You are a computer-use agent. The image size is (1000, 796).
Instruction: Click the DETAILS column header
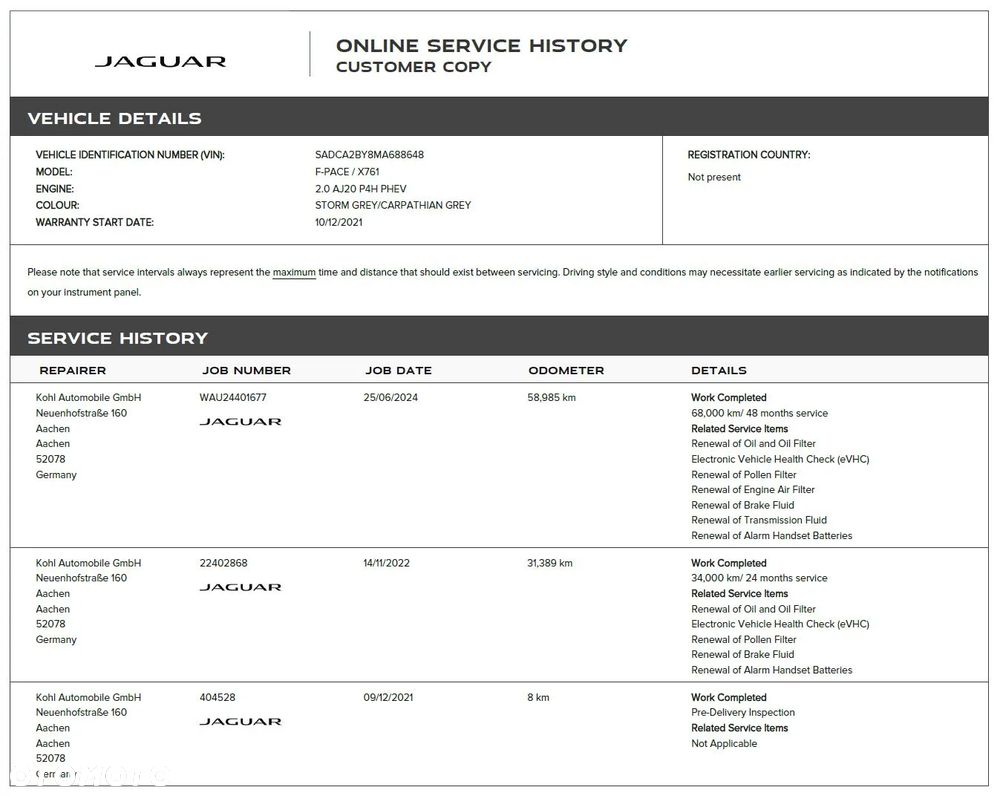tap(719, 371)
